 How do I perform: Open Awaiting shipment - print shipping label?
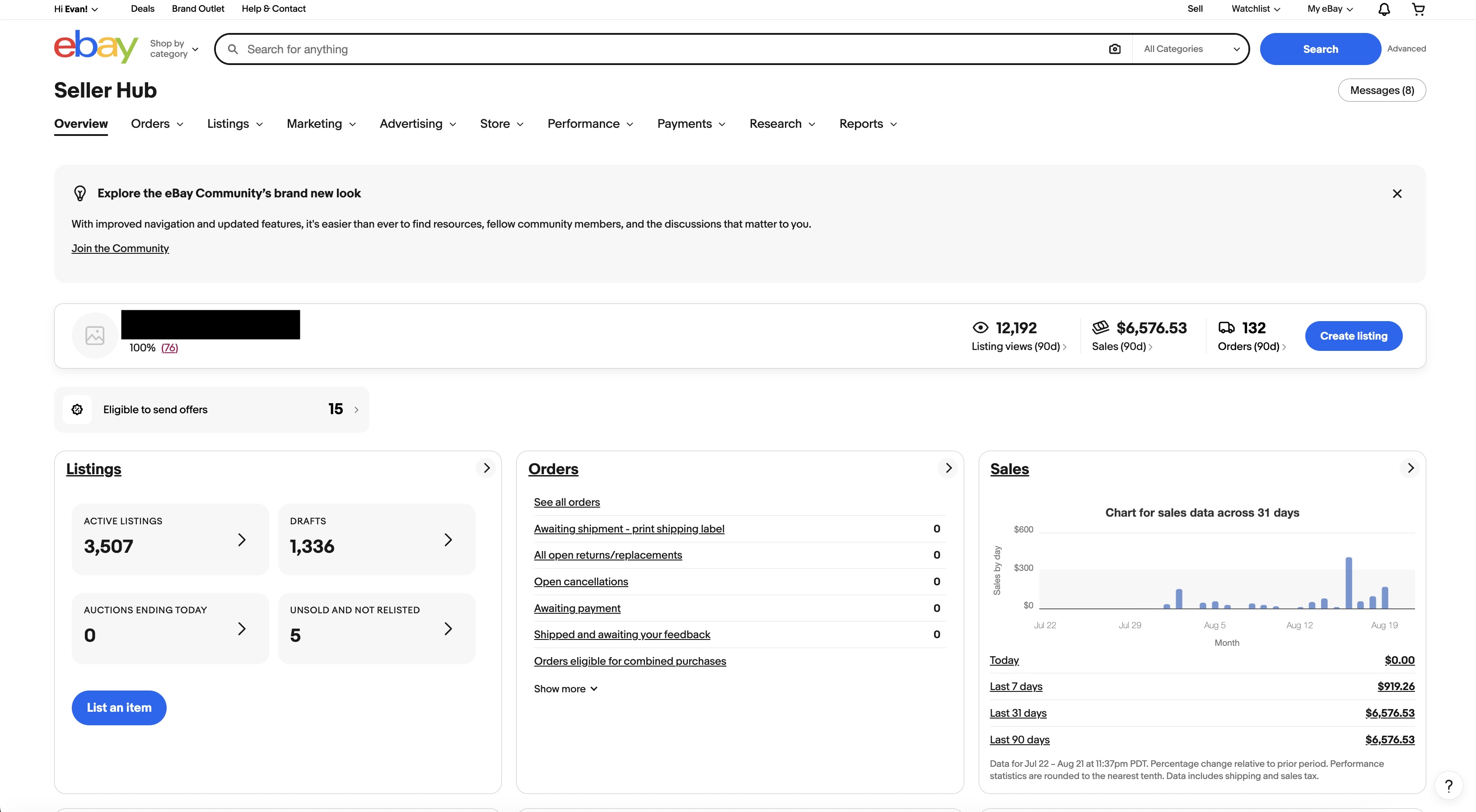pos(629,529)
